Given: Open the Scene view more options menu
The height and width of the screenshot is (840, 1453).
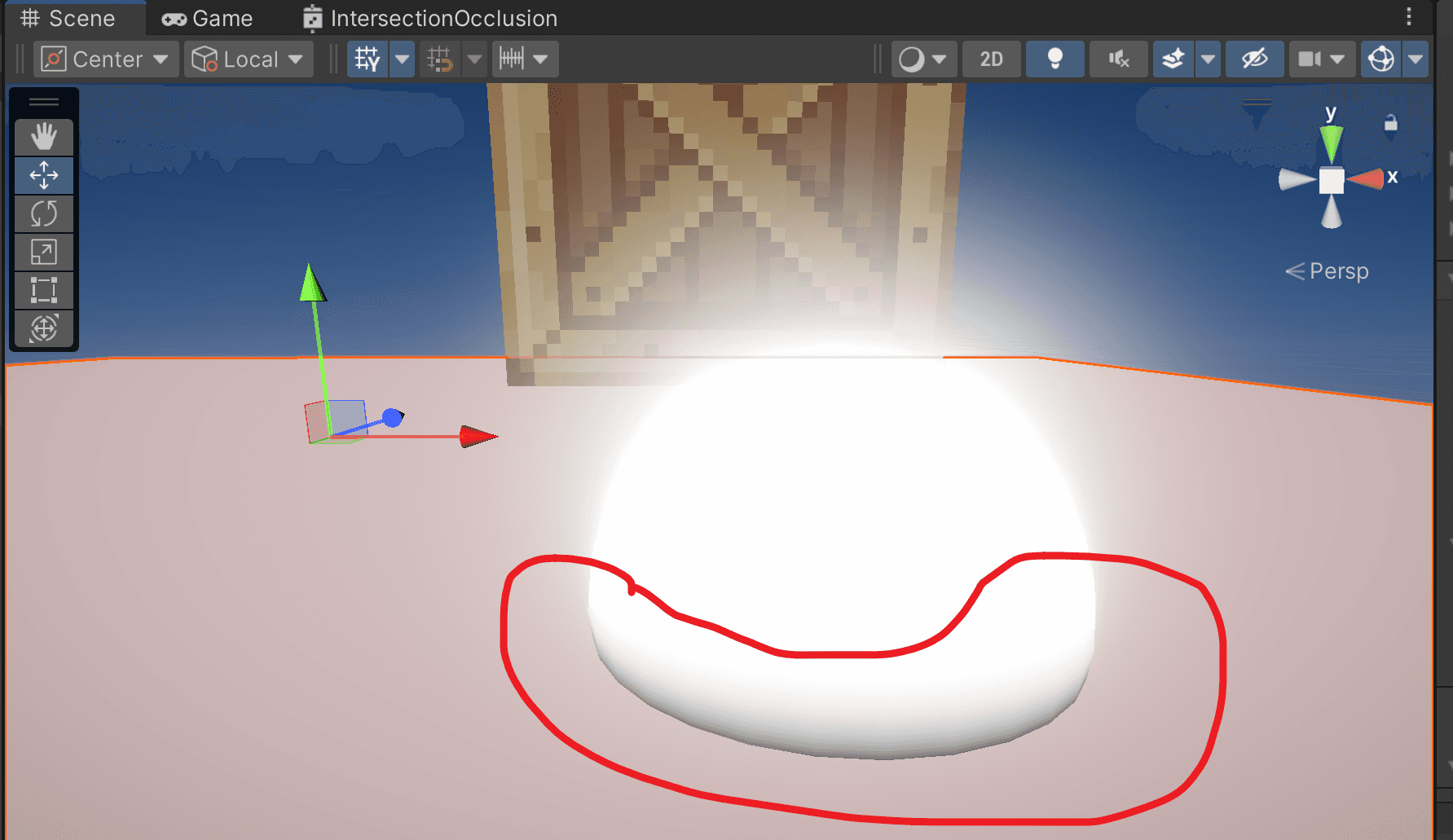Looking at the screenshot, I should 1409,16.
